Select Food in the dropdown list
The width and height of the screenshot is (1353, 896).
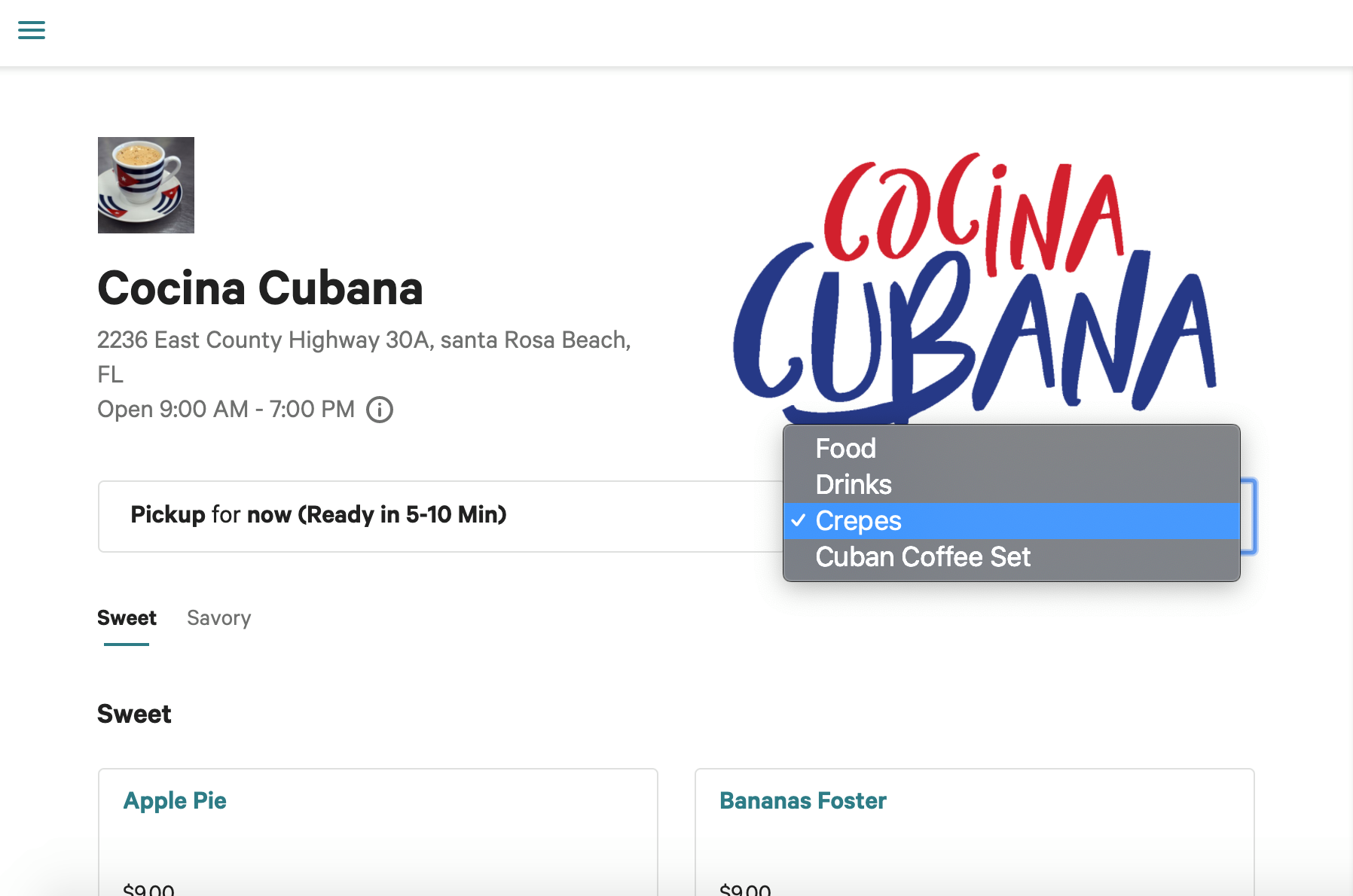point(1012,449)
